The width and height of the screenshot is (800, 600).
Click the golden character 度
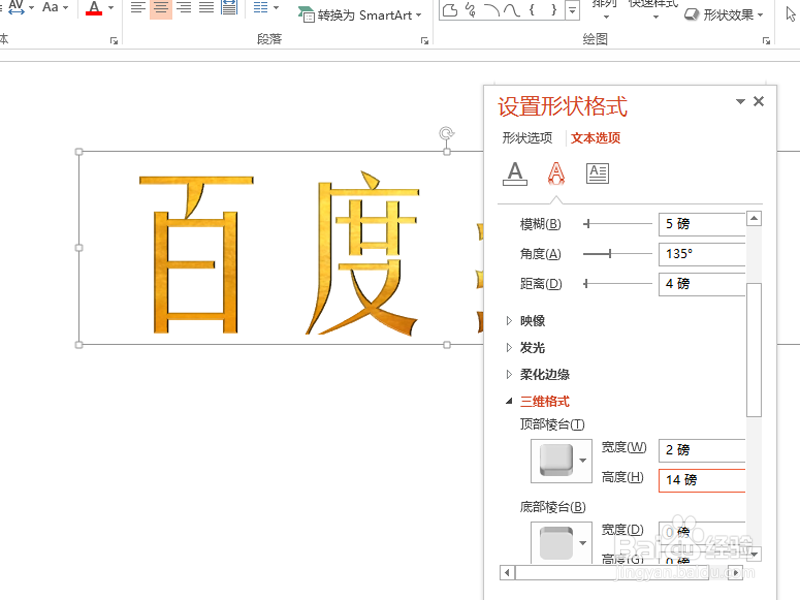click(x=362, y=253)
